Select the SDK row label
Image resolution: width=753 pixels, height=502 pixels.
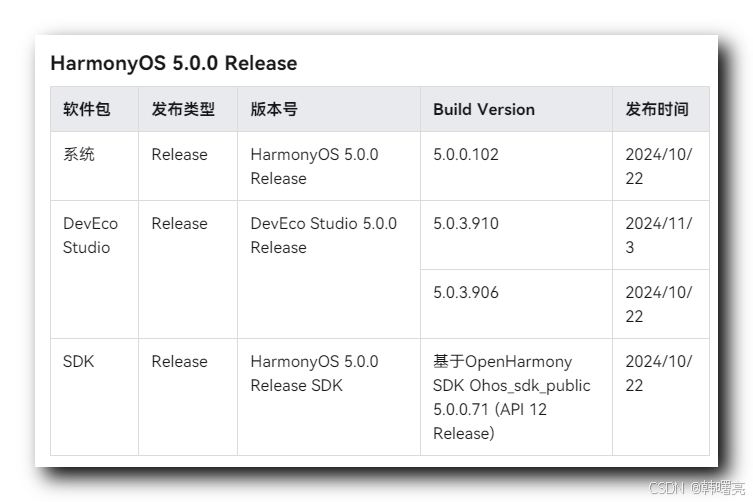(x=78, y=362)
